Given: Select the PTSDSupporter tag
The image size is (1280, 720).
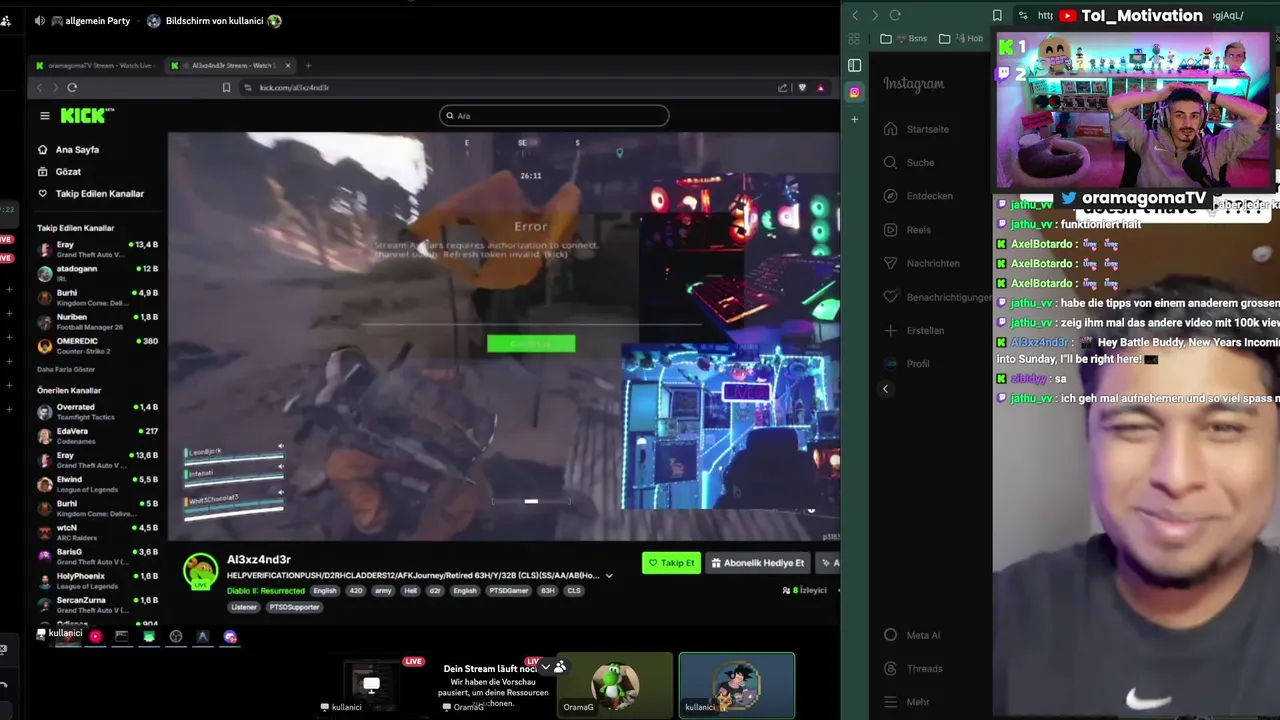Looking at the screenshot, I should point(294,607).
